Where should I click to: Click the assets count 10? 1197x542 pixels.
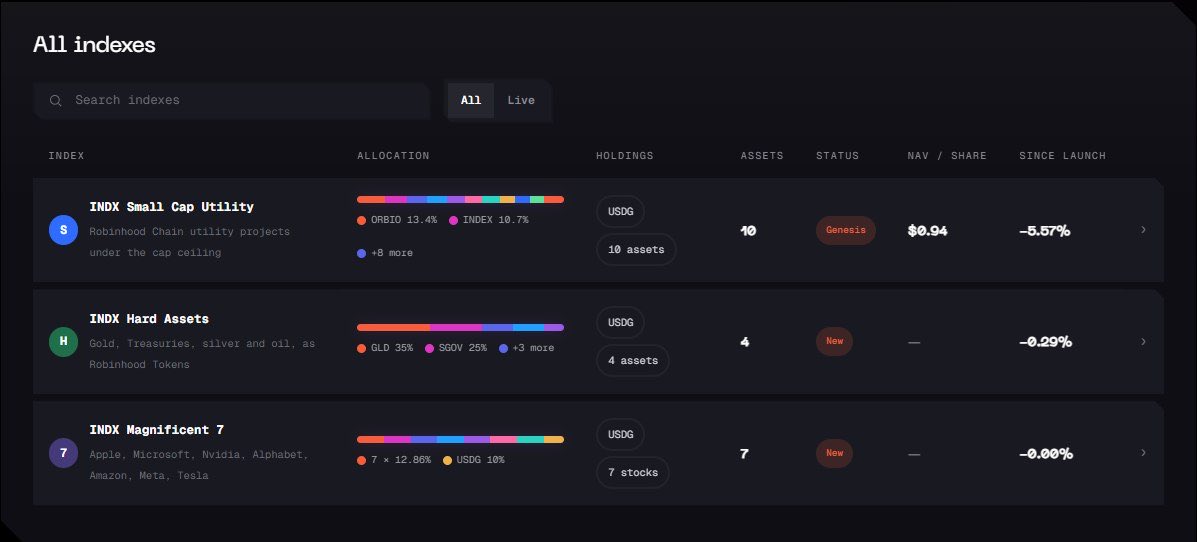tap(748, 231)
